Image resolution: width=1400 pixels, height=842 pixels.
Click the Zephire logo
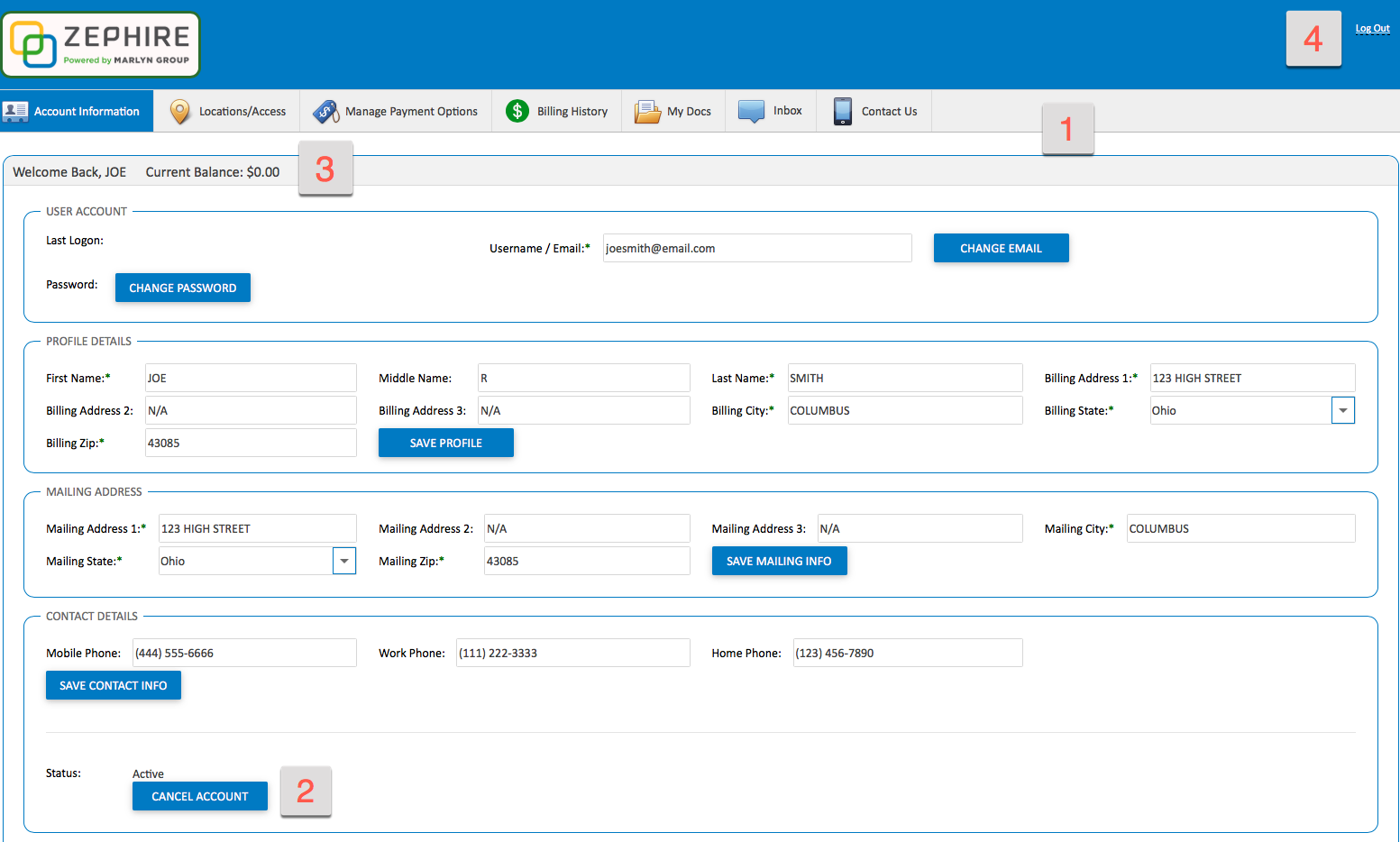point(100,44)
